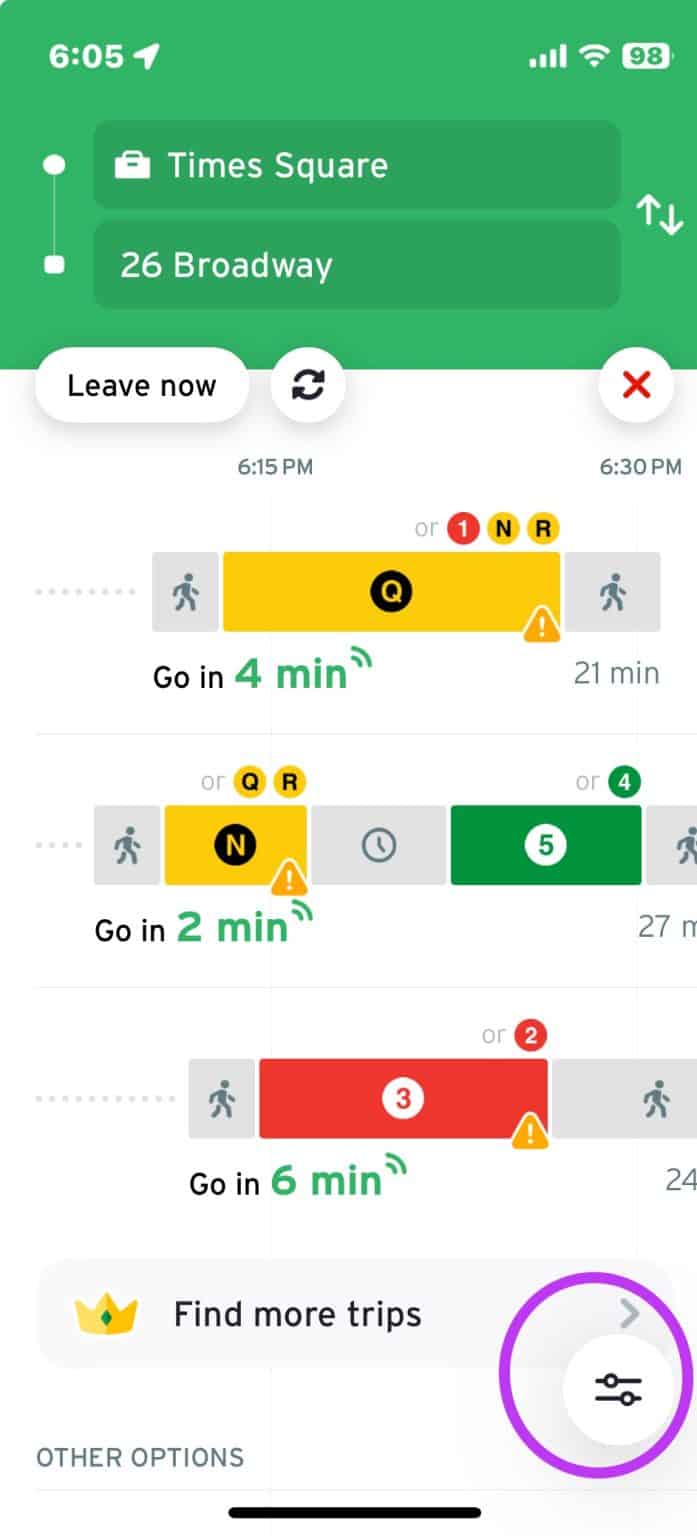Tap the 5 train badge on green route
Viewport: 697px width, 1536px height.
pos(545,845)
